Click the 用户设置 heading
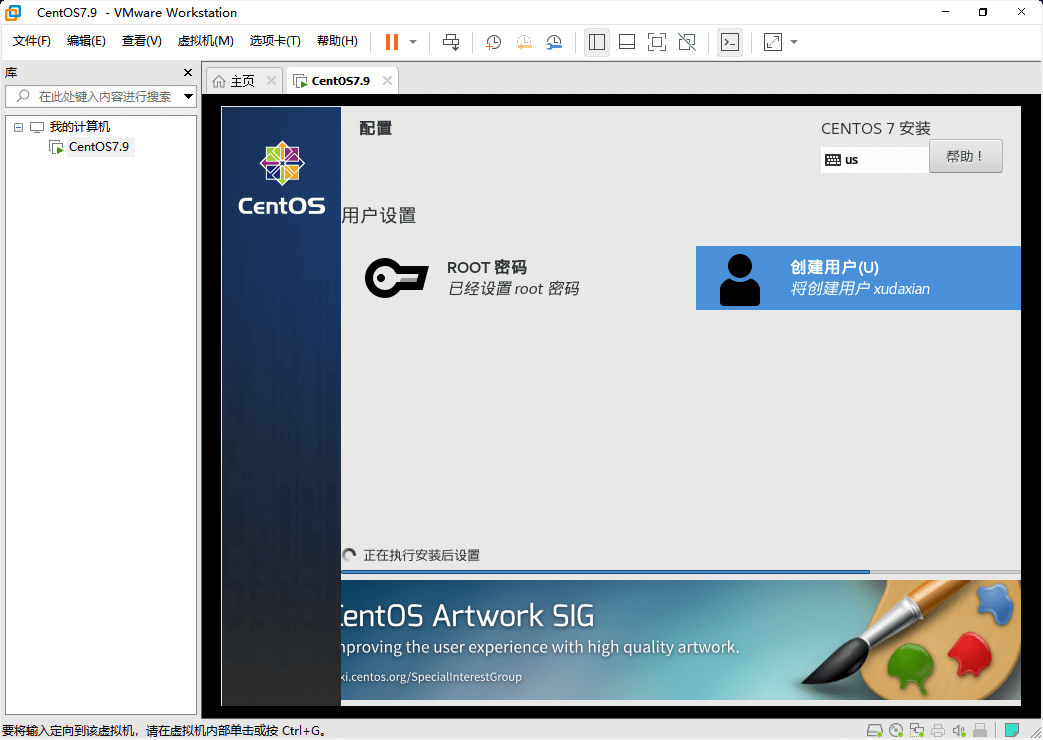The width and height of the screenshot is (1043, 740). click(x=378, y=216)
